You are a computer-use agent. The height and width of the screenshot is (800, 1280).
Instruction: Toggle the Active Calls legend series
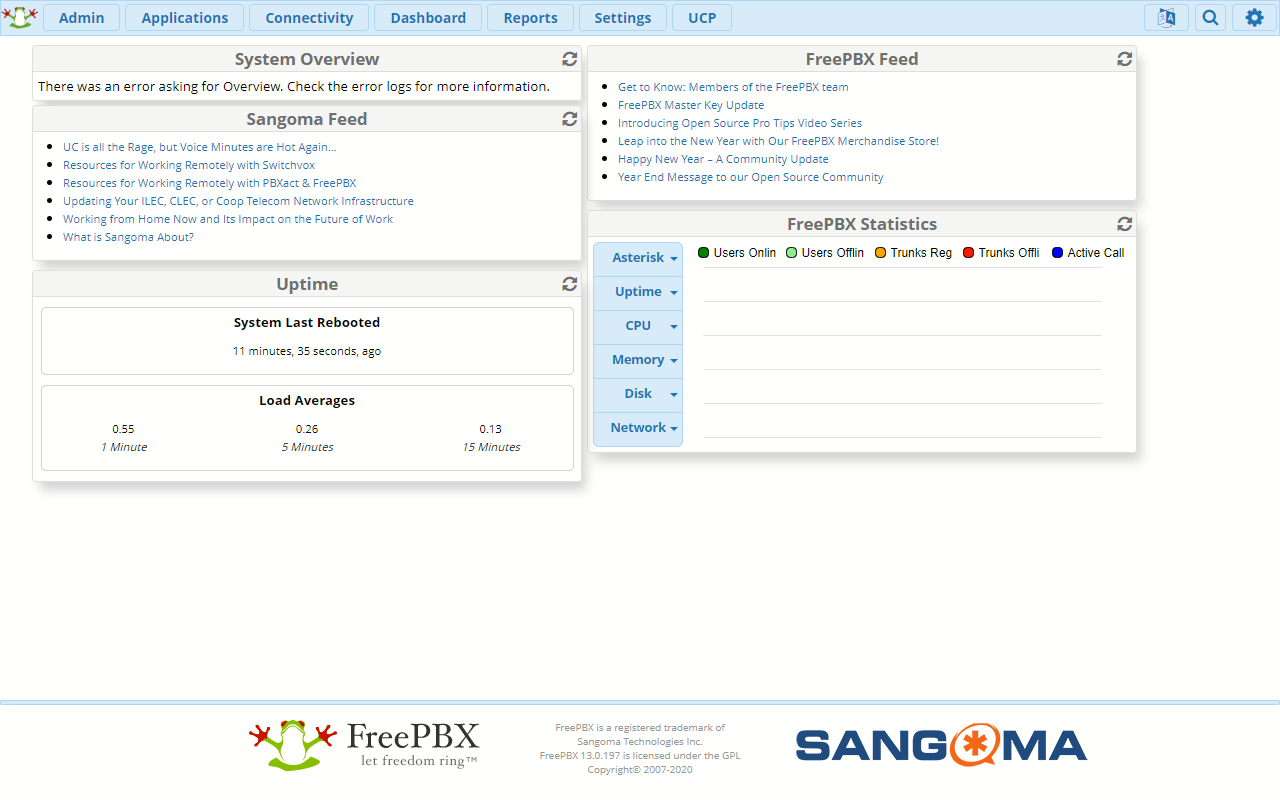point(1088,253)
